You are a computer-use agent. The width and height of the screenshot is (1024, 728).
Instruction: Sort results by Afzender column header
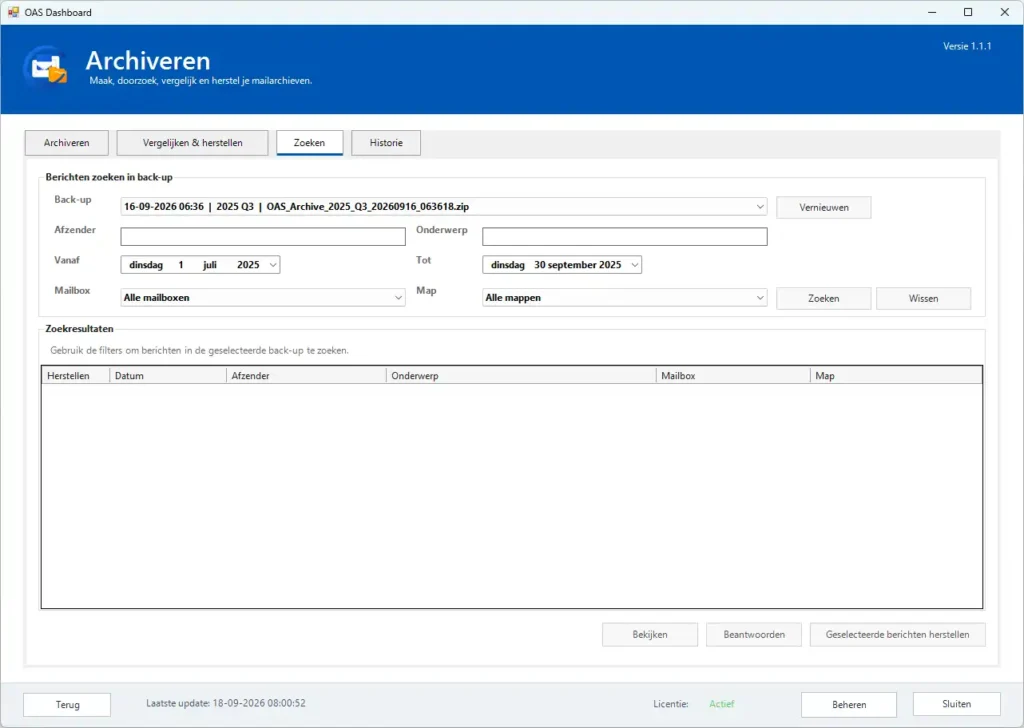click(306, 375)
